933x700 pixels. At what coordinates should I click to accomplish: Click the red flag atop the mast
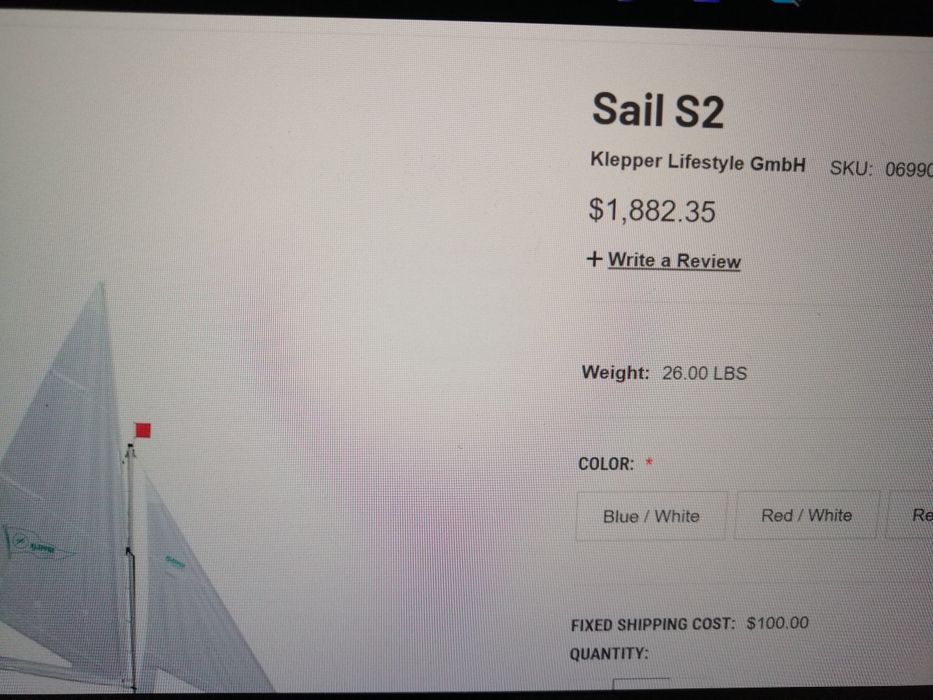(143, 430)
